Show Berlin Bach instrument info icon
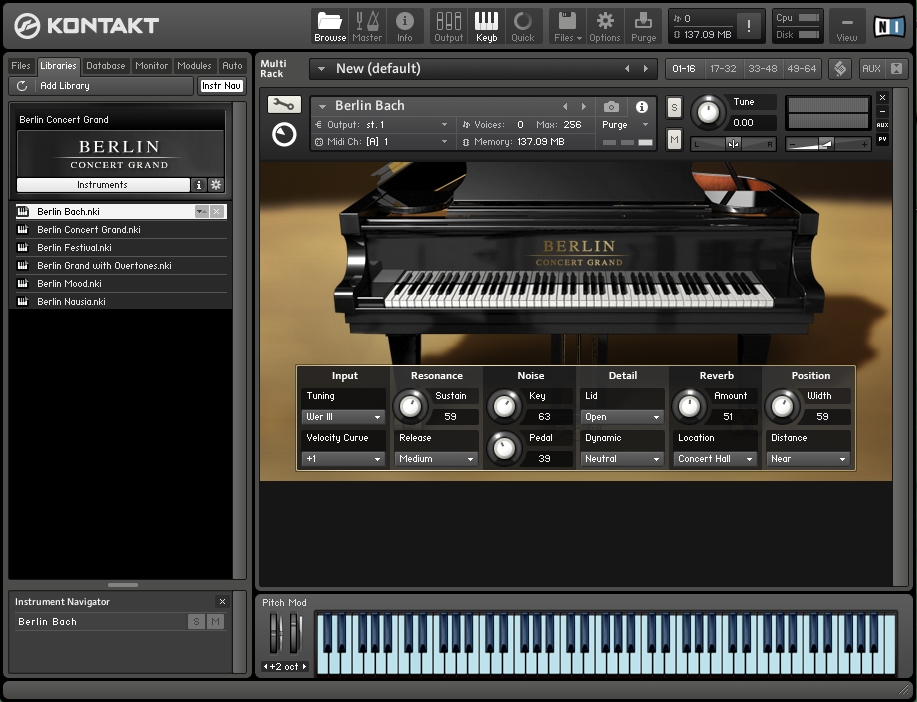Screen dimensions: 917x702 coord(642,106)
